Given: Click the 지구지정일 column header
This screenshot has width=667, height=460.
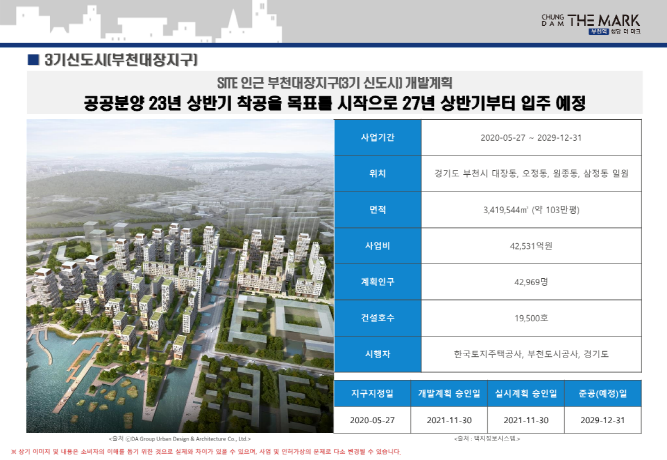Looking at the screenshot, I should tap(376, 394).
